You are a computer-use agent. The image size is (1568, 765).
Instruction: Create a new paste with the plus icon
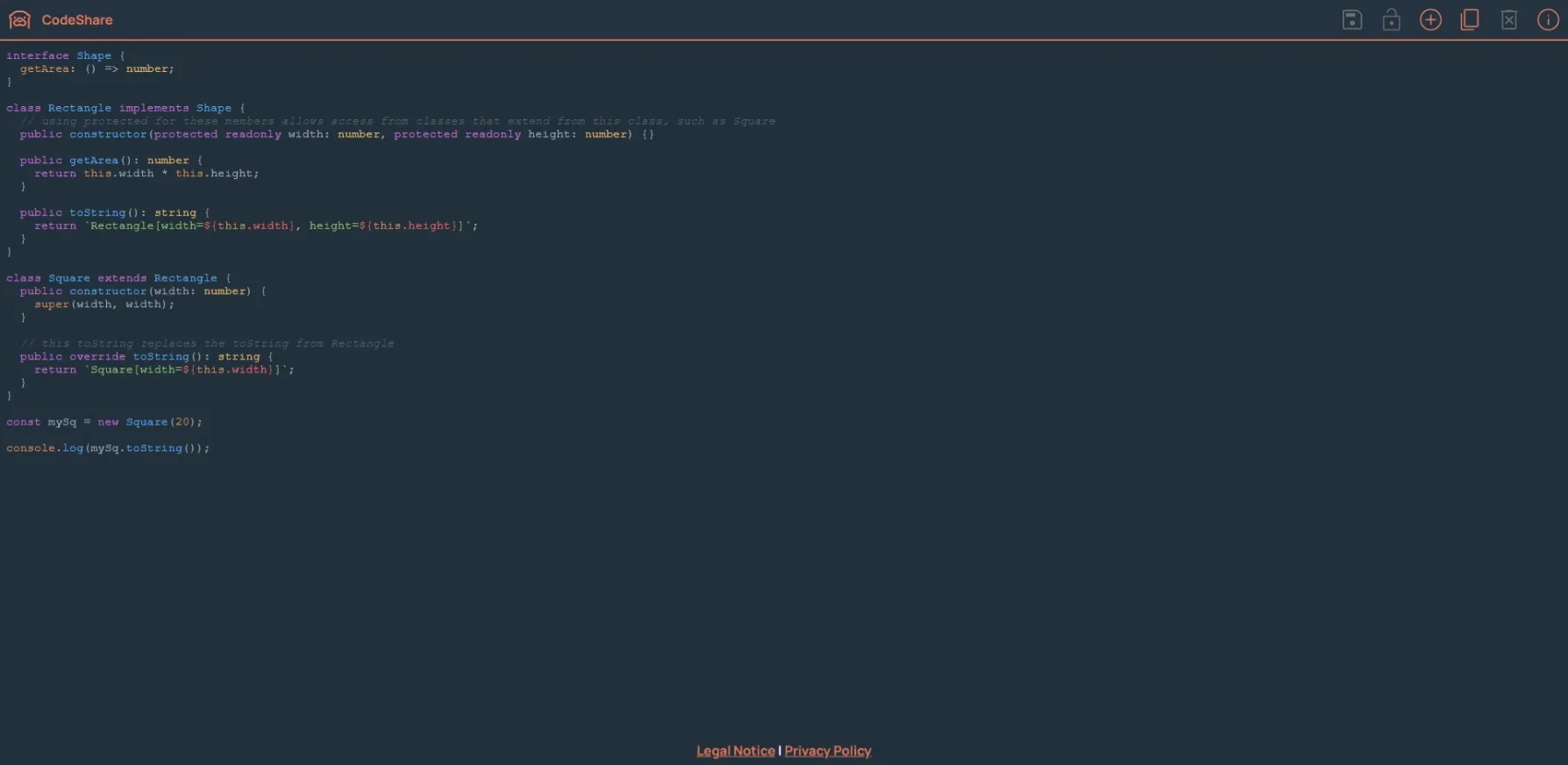point(1430,19)
